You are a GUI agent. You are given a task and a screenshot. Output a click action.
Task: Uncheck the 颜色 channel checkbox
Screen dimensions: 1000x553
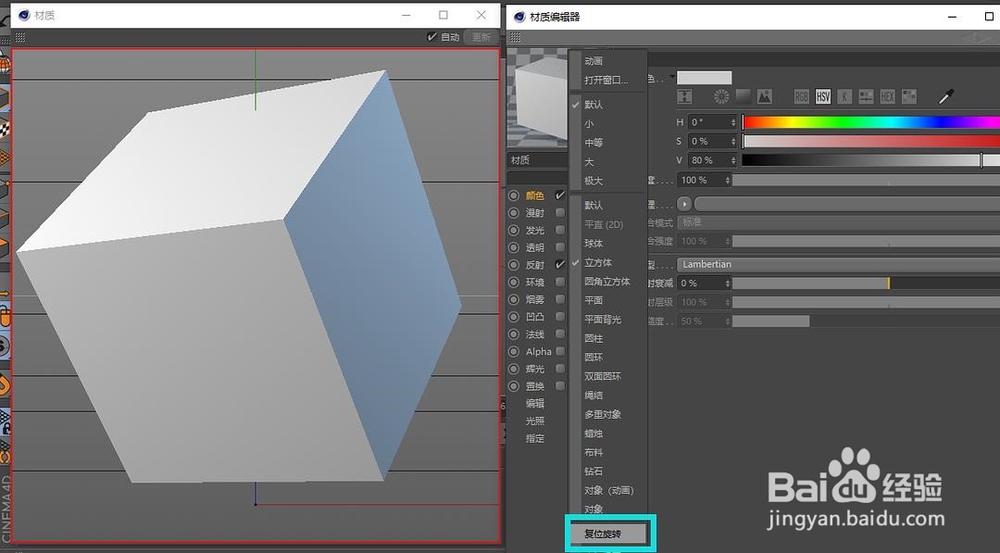pyautogui.click(x=560, y=195)
